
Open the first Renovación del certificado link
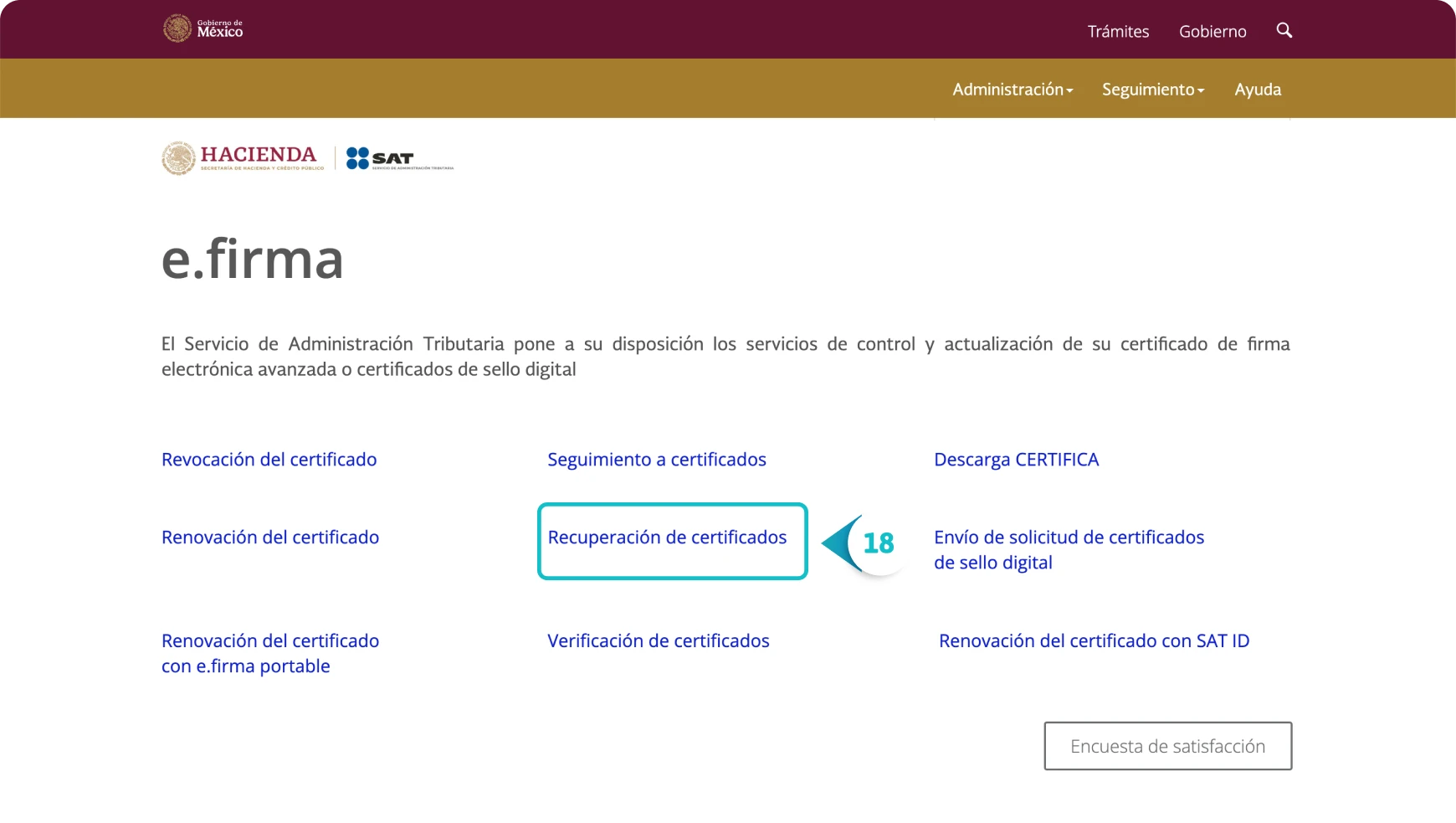pos(269,538)
